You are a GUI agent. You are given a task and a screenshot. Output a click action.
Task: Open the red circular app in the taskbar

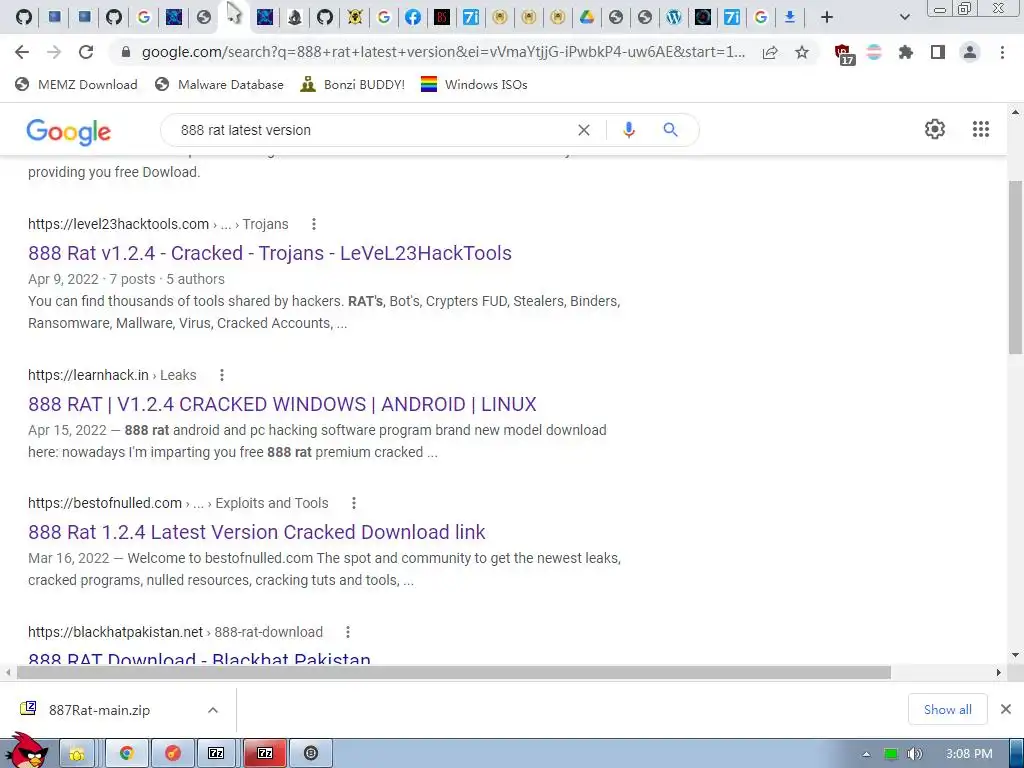(172, 753)
